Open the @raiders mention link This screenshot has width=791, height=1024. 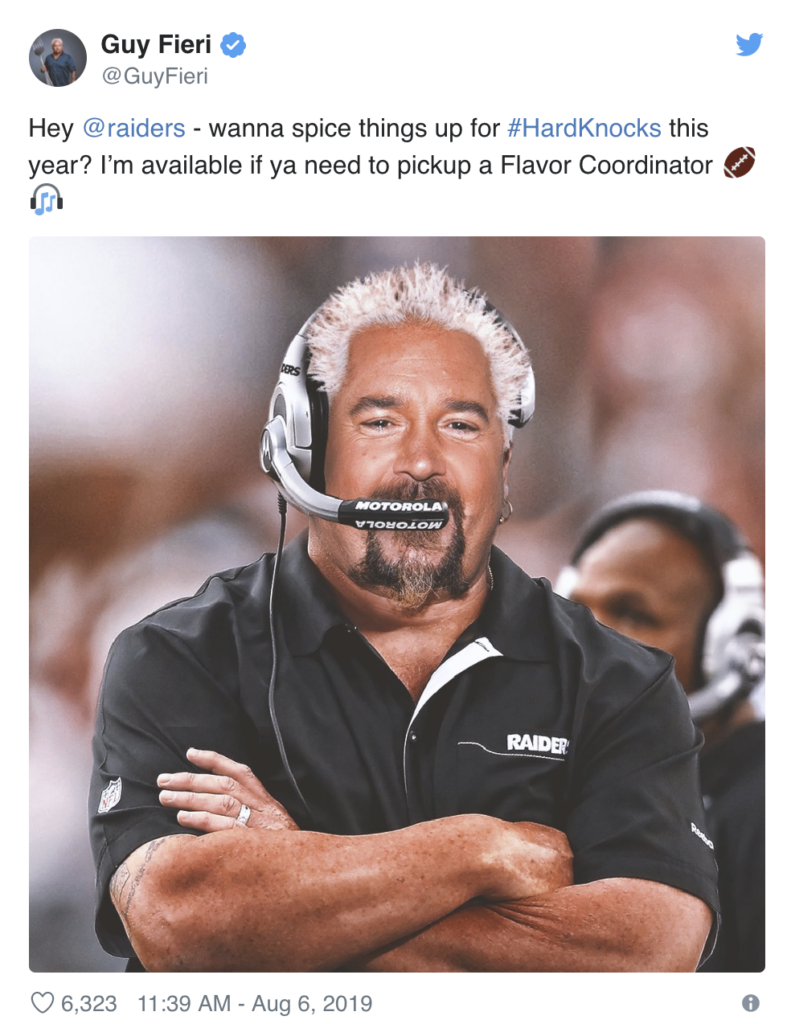[x=134, y=128]
